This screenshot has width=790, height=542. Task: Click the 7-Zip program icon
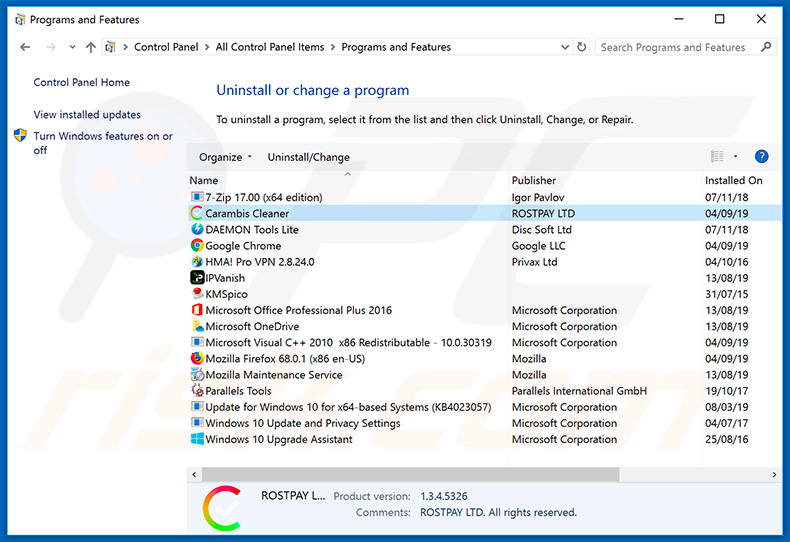(x=197, y=197)
